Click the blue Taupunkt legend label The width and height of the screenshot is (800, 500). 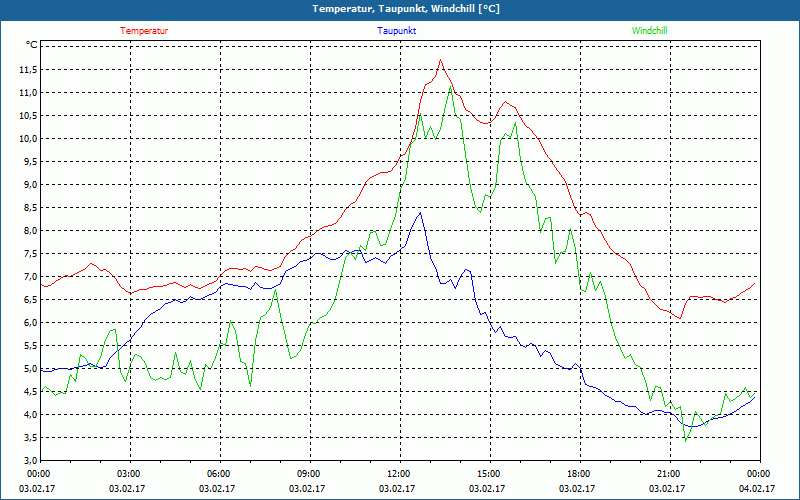396,31
